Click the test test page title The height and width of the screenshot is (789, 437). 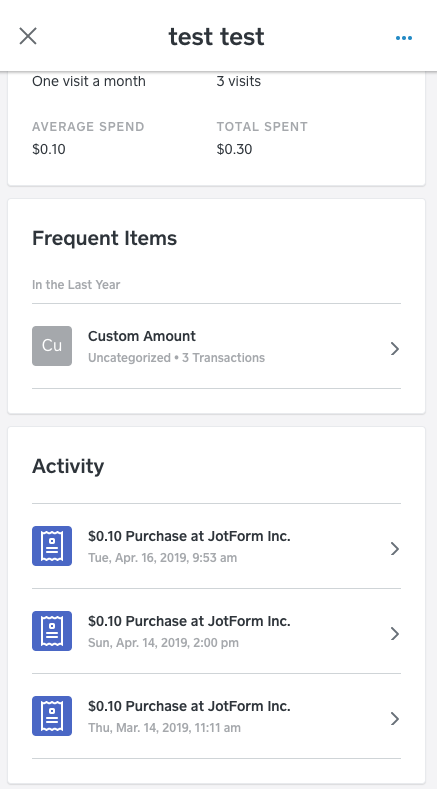point(216,37)
